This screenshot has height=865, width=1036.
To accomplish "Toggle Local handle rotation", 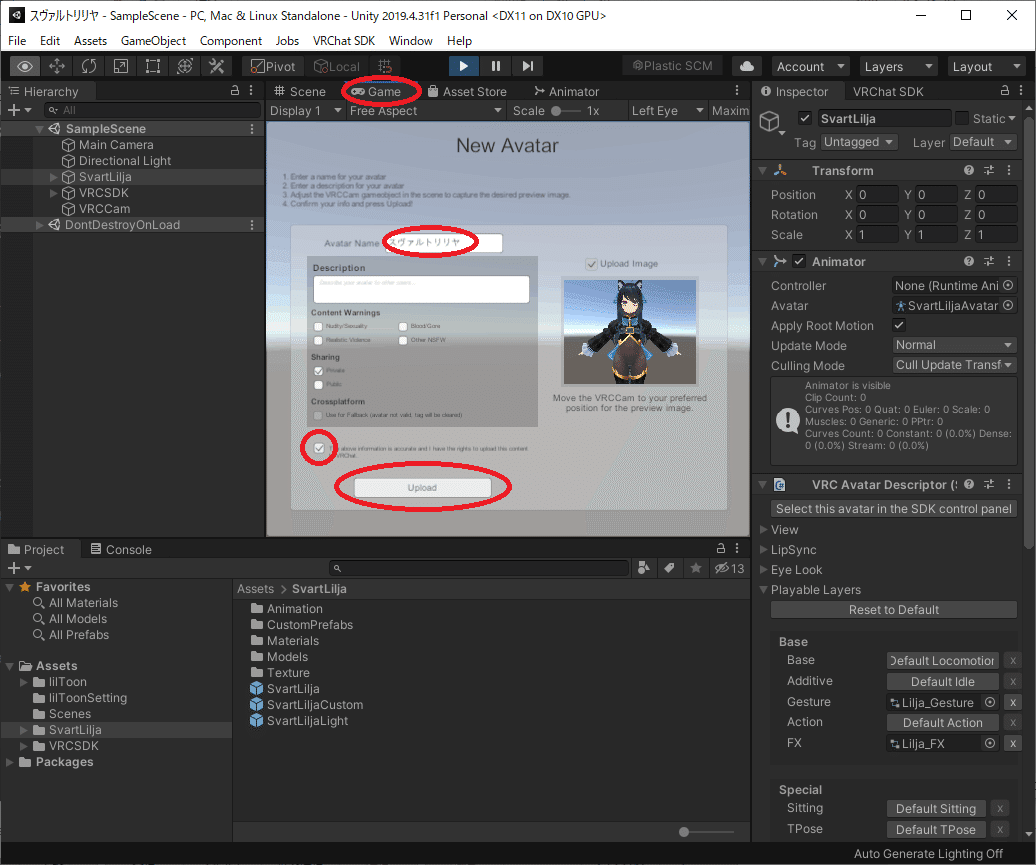I will pyautogui.click(x=336, y=66).
